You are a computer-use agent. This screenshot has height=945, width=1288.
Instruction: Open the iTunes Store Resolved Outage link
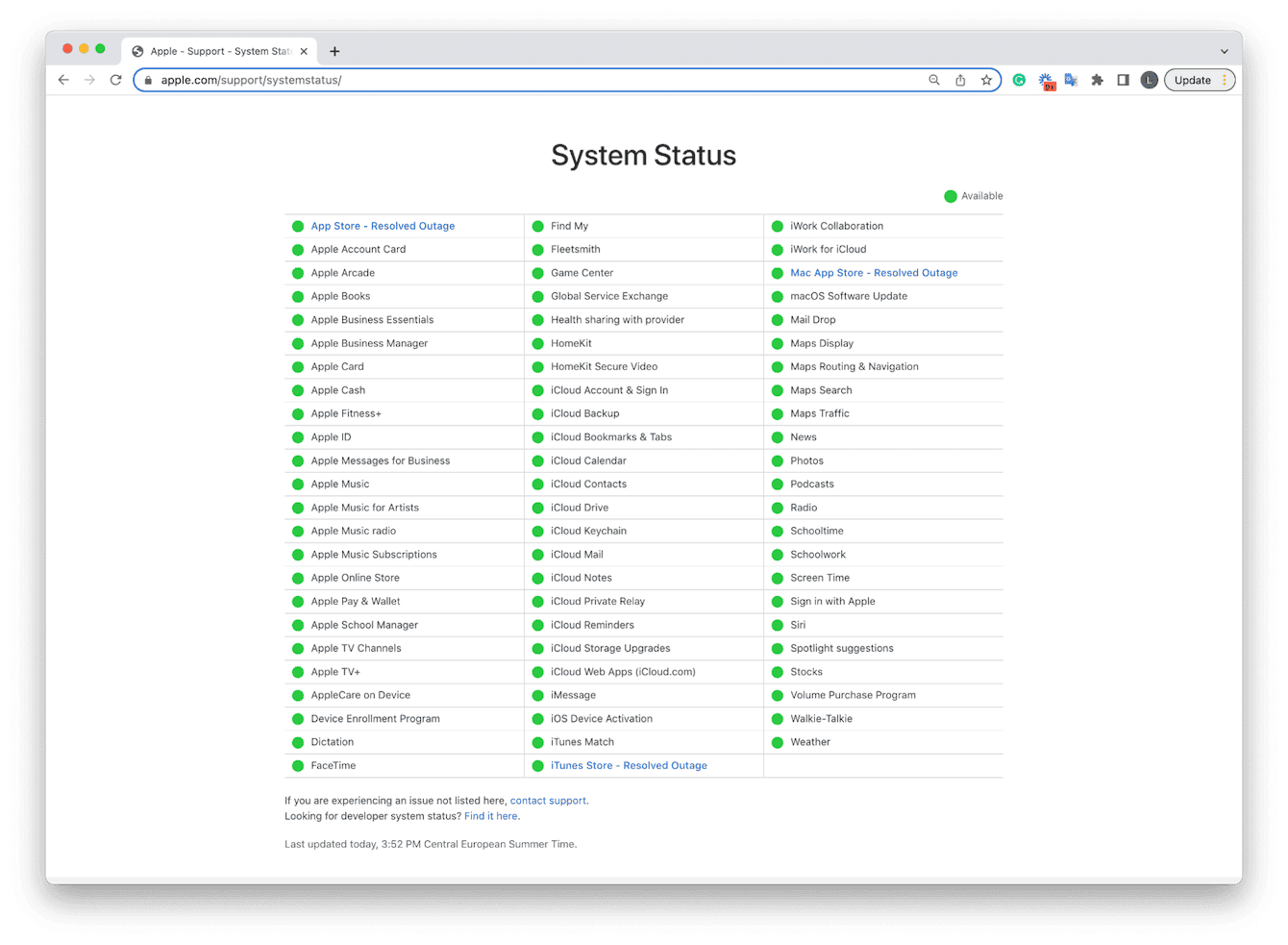(x=629, y=765)
